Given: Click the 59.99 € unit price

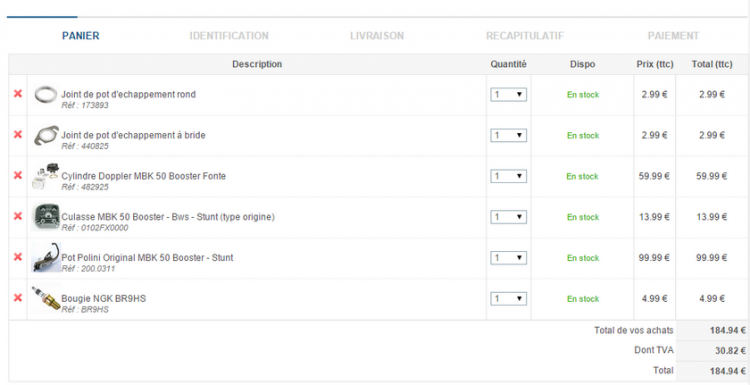Looking at the screenshot, I should click(654, 176).
